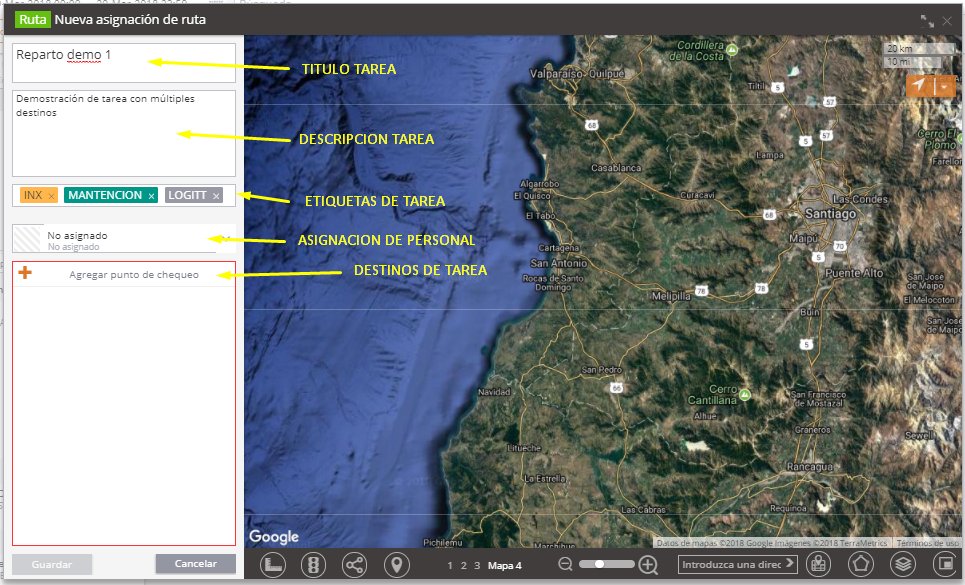Click the Santiago label on the map
The image size is (965, 585).
(830, 213)
